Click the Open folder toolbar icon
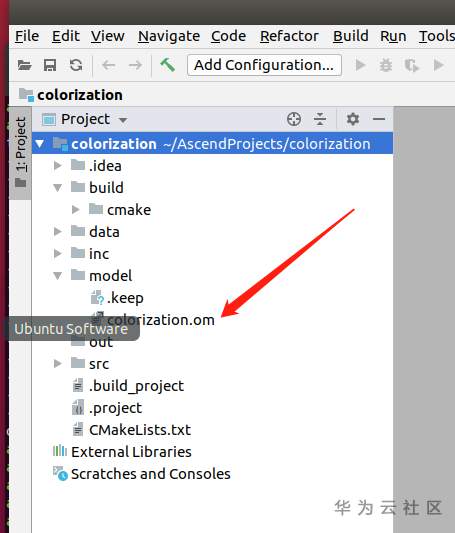Image resolution: width=455 pixels, height=533 pixels. click(x=24, y=65)
